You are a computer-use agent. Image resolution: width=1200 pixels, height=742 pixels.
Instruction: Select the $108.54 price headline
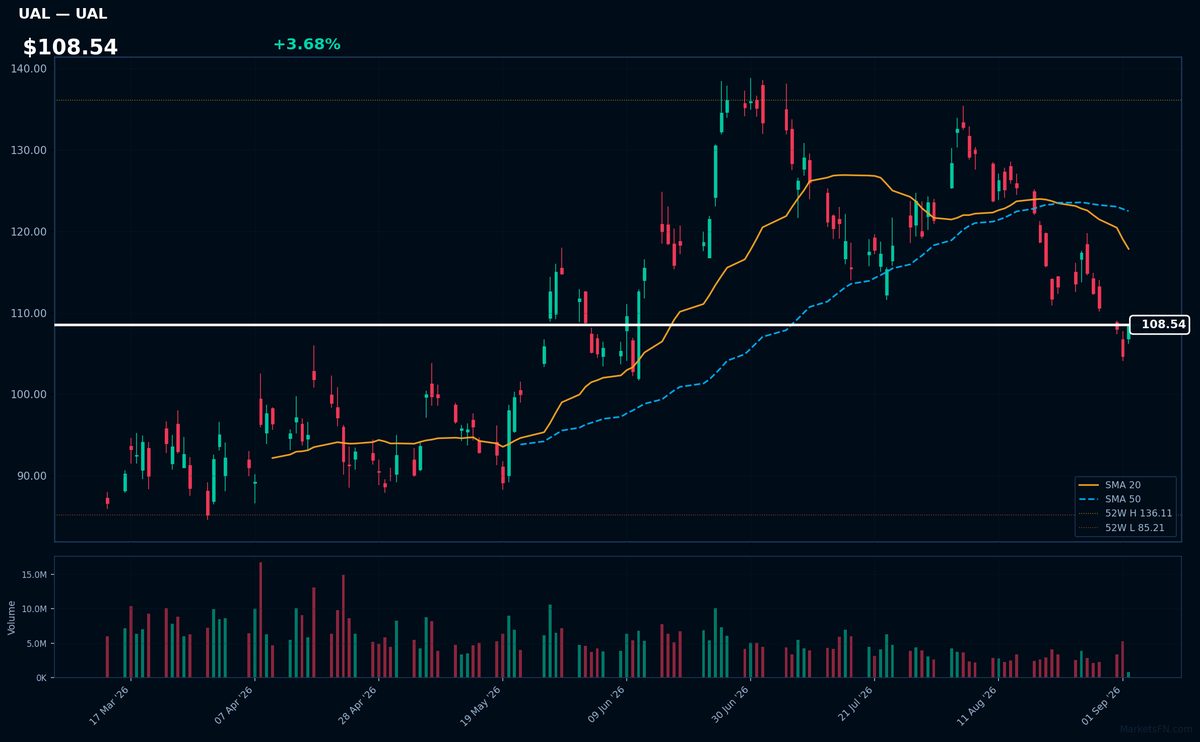(70, 47)
